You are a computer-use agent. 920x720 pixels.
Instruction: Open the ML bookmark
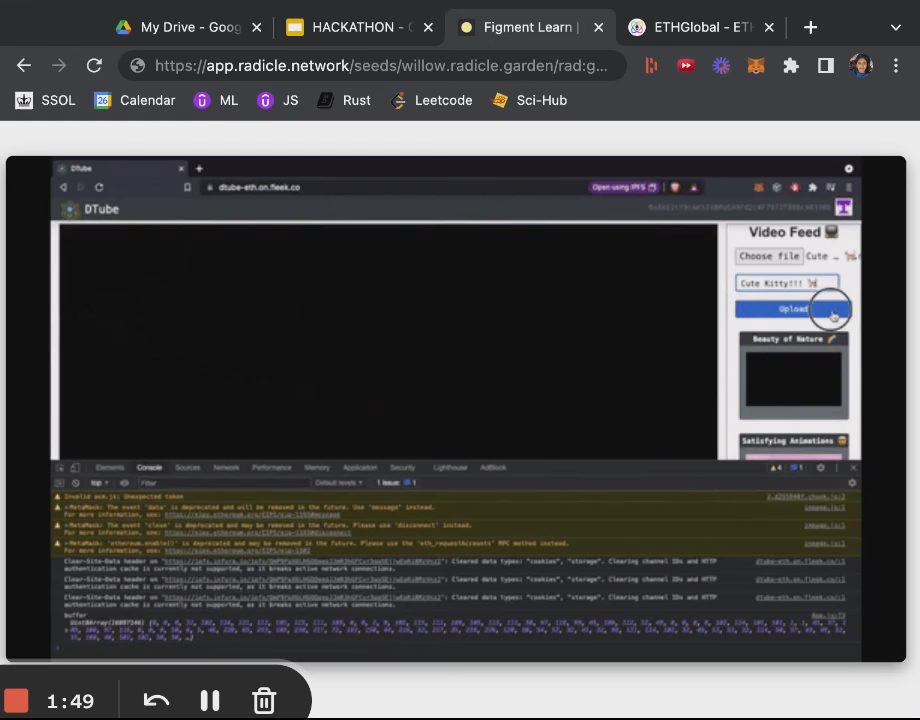215,100
